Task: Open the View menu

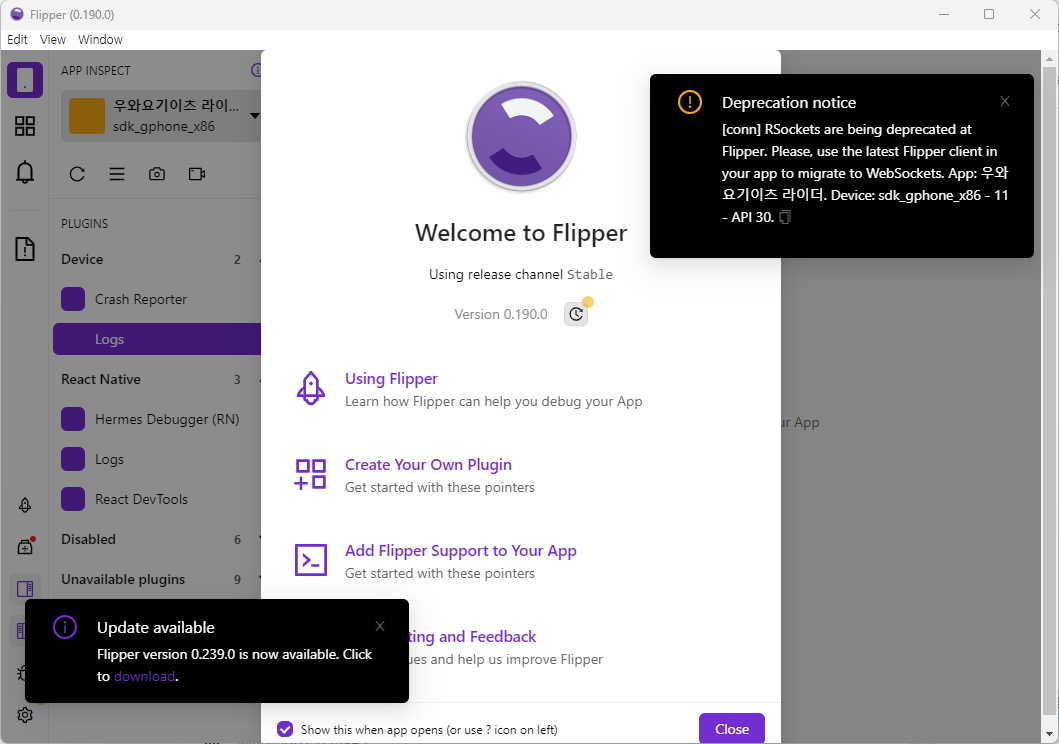Action: click(53, 40)
